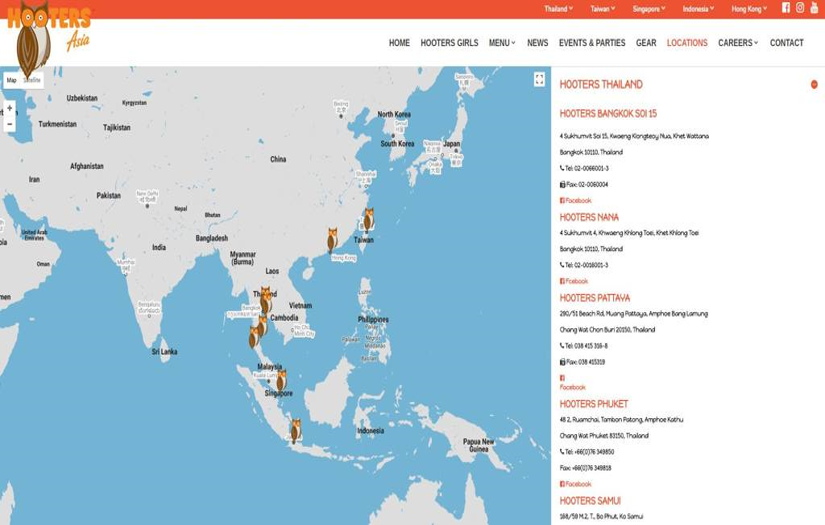
Task: Click the HOOTERS PHUKET heading
Action: tap(593, 404)
